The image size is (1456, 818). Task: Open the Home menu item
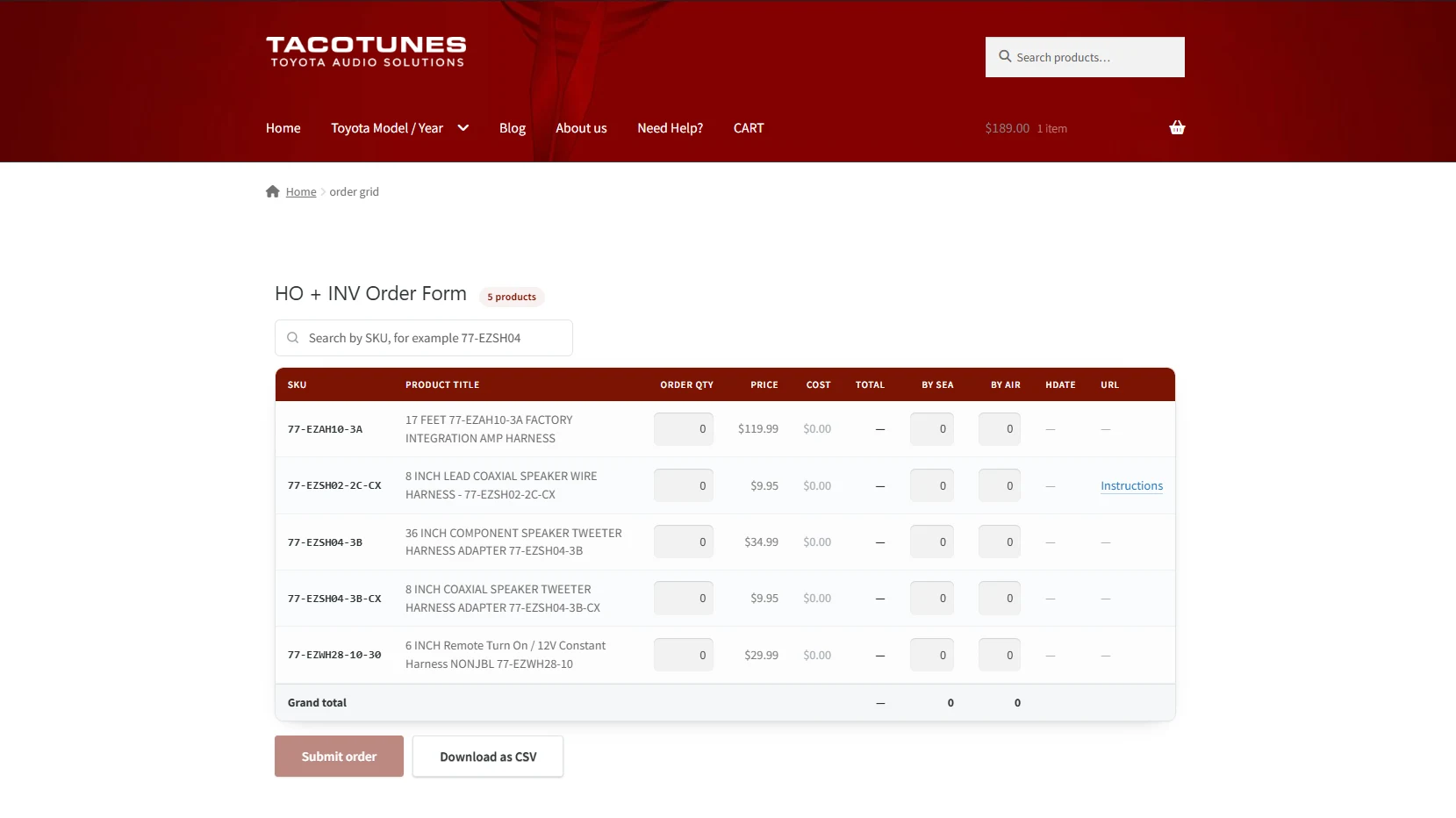(283, 128)
